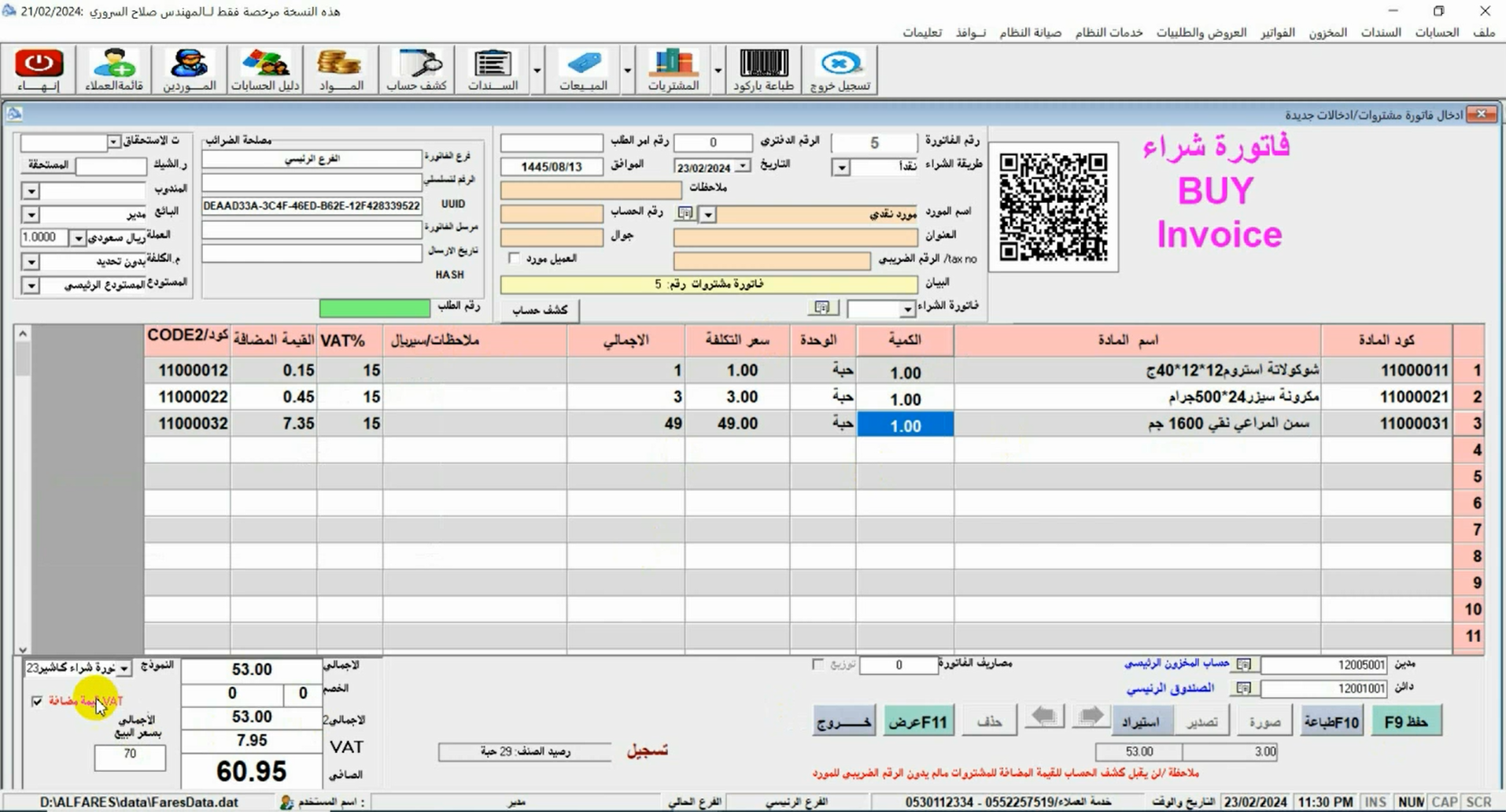Expand the purchases toolbar dropdown arrow
This screenshot has height=812, width=1506.
[718, 71]
